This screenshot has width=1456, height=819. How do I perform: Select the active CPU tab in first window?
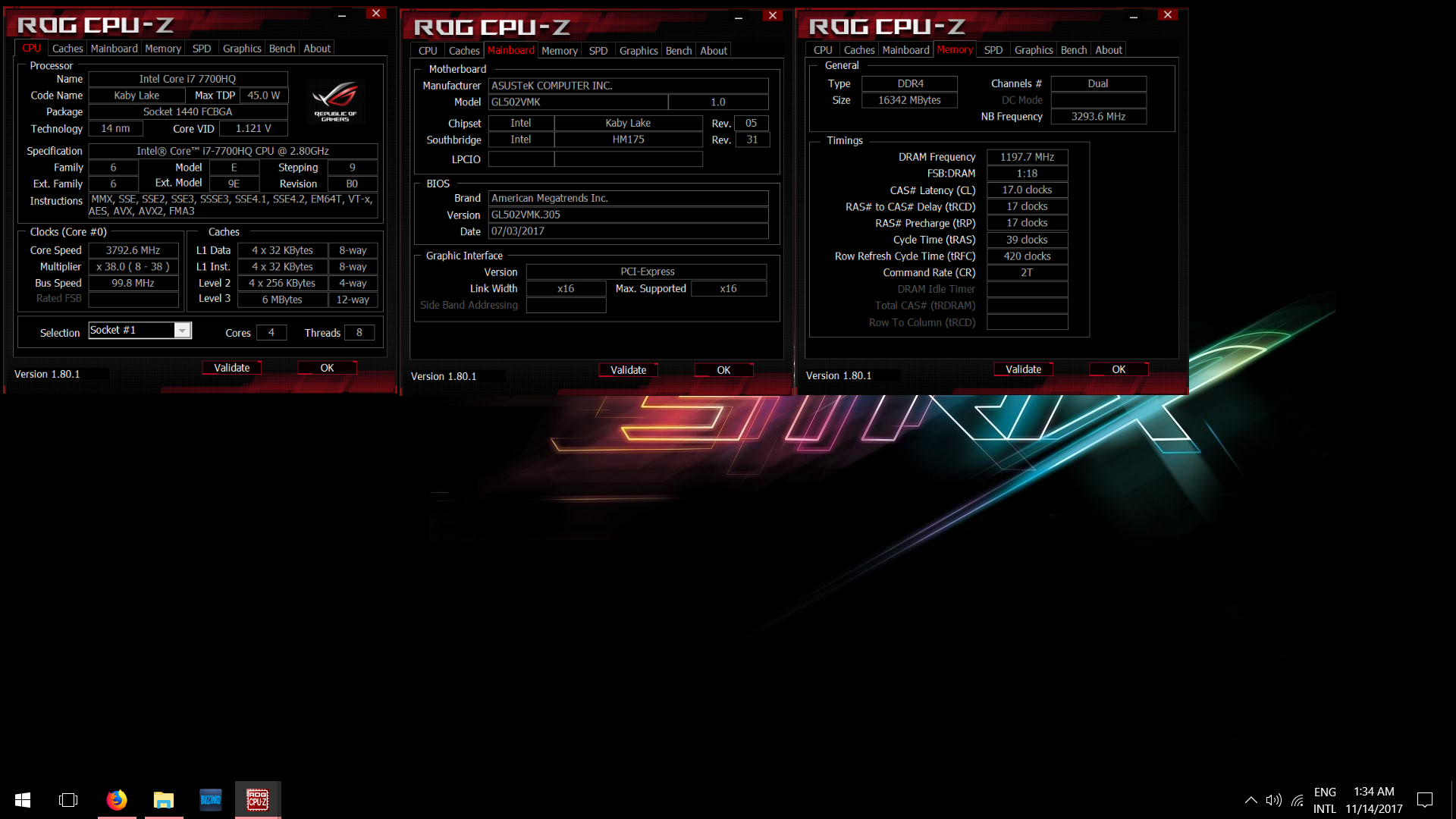pyautogui.click(x=31, y=48)
